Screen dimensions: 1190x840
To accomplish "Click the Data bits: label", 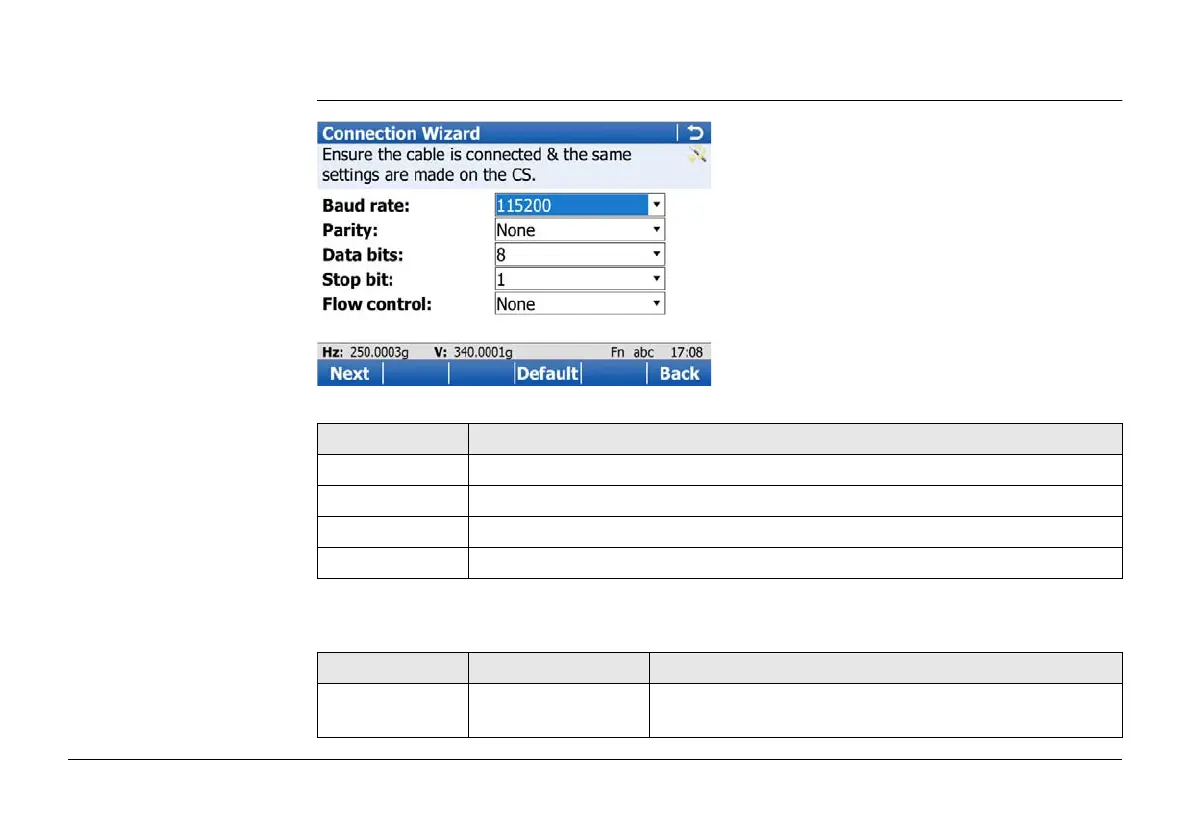I will 363,255.
